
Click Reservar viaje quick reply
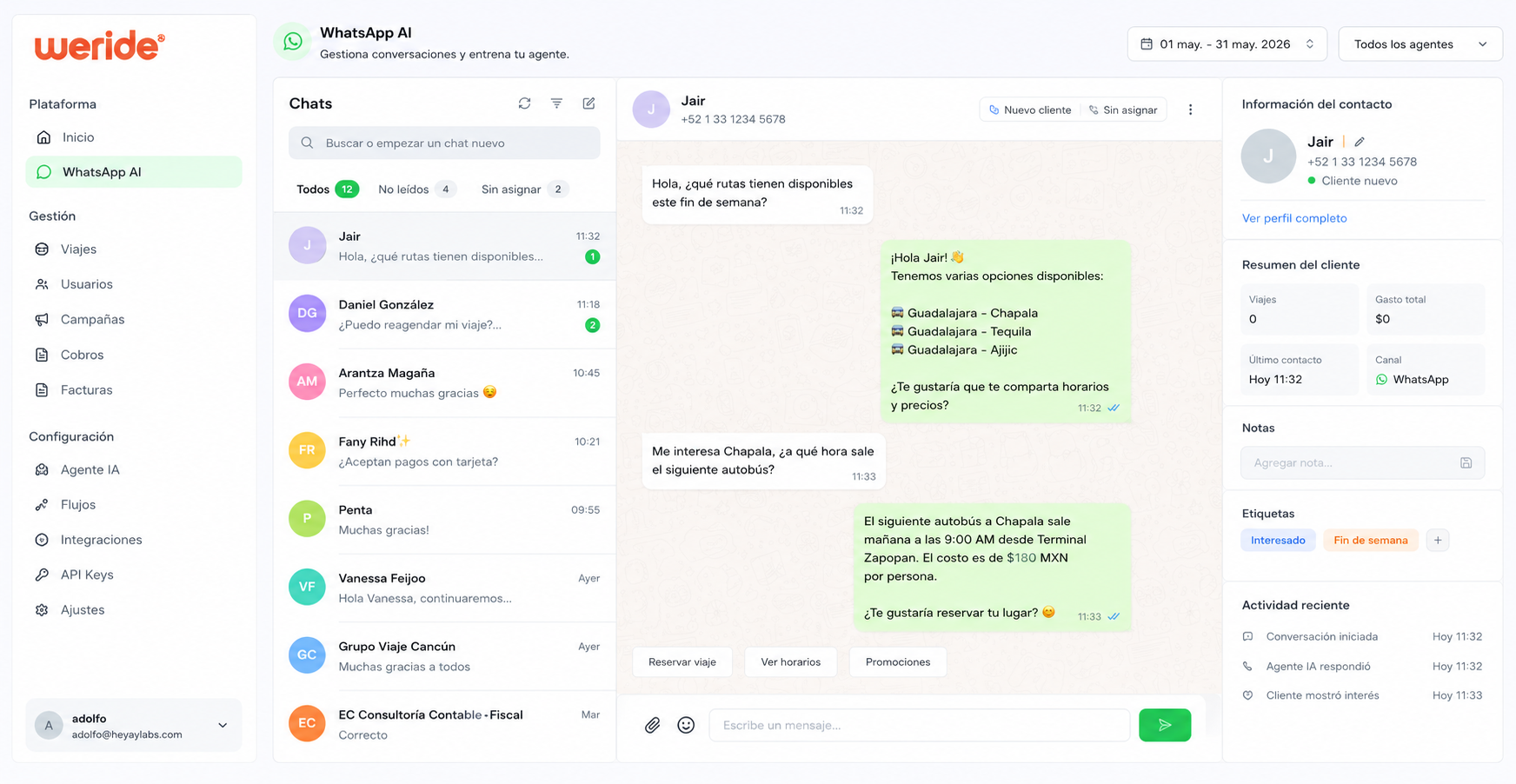pos(682,662)
